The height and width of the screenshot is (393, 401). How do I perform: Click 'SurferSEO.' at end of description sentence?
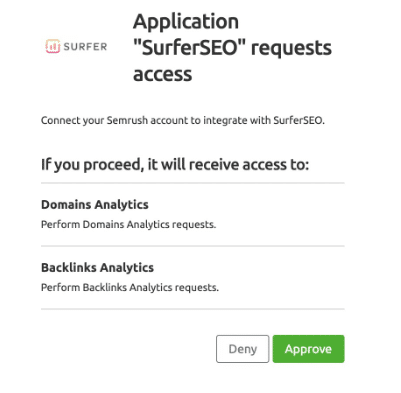pyautogui.click(x=299, y=120)
